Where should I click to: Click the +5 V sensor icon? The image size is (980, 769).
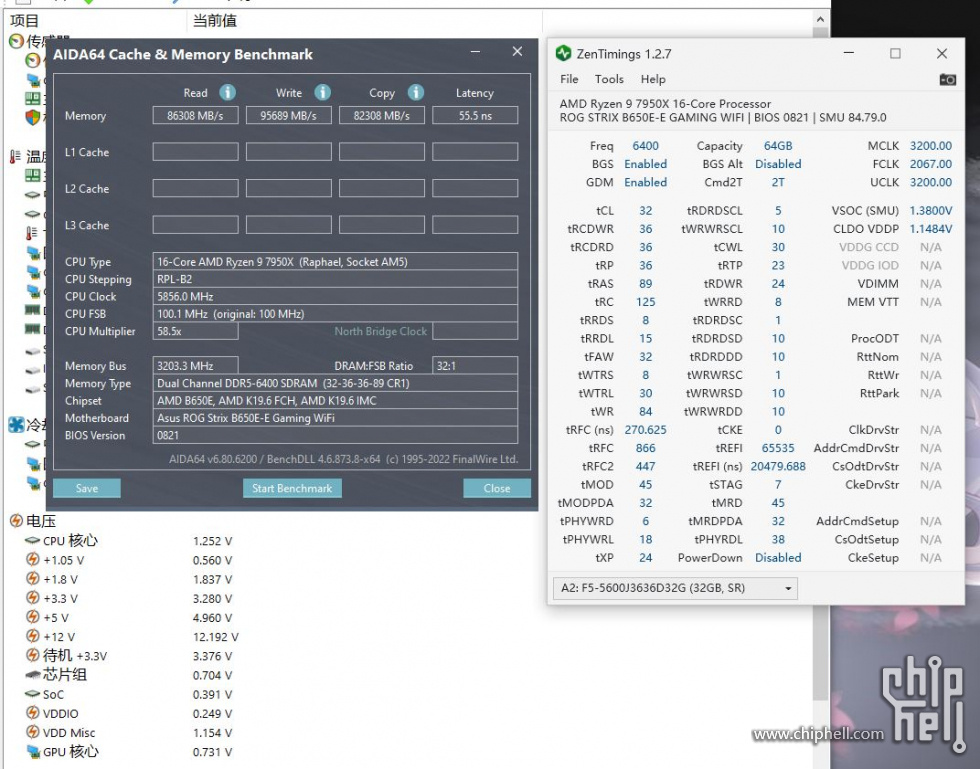[32, 617]
